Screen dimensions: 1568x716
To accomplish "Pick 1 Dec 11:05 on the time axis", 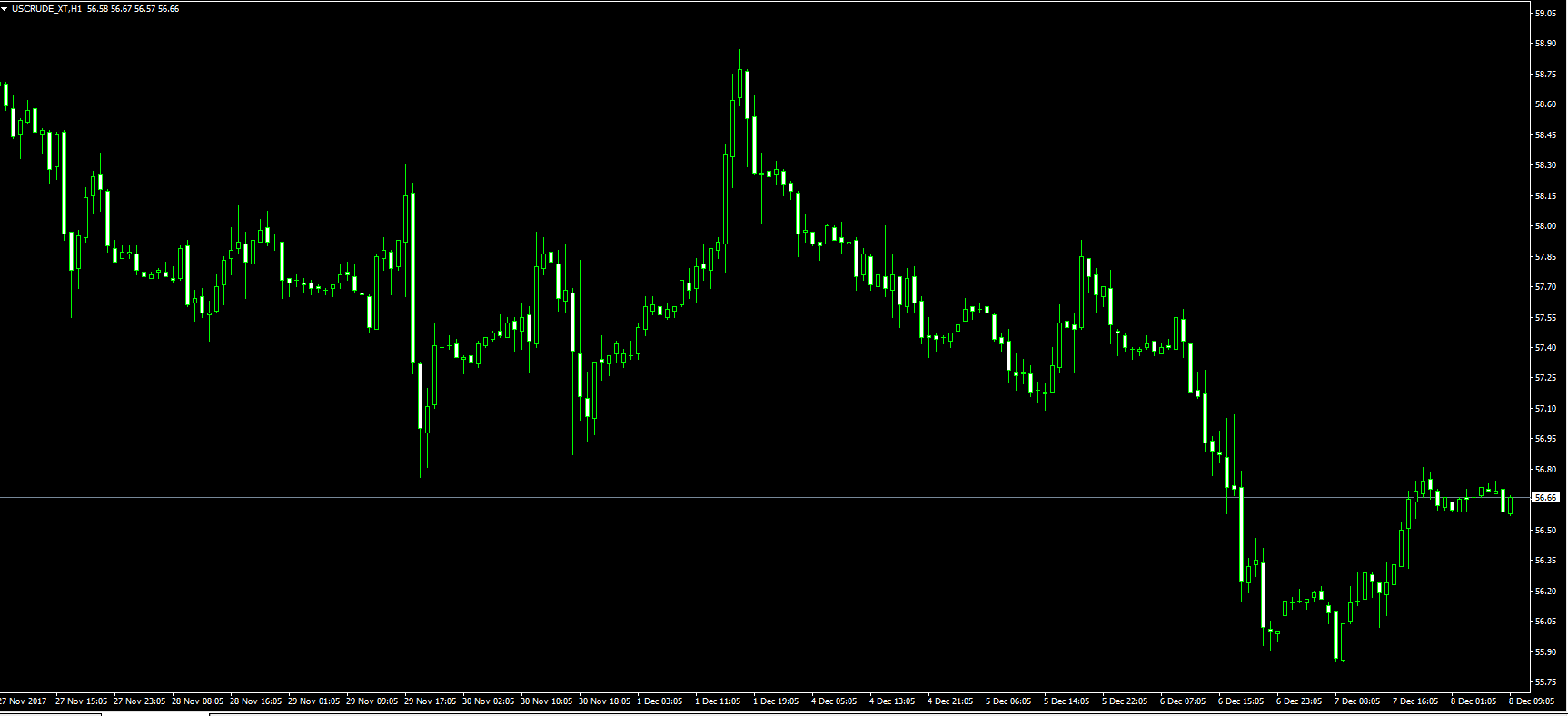I will pyautogui.click(x=718, y=701).
